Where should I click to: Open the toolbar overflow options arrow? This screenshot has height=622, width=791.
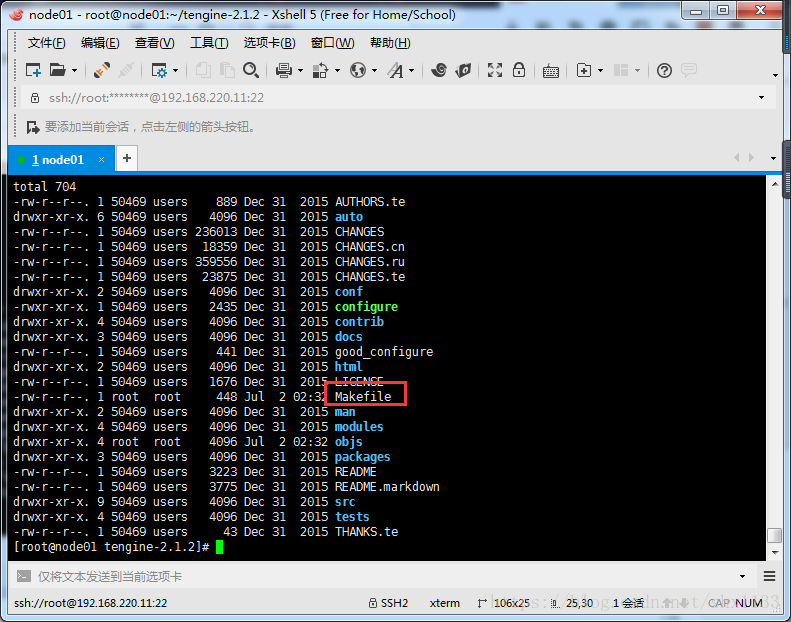[x=775, y=76]
